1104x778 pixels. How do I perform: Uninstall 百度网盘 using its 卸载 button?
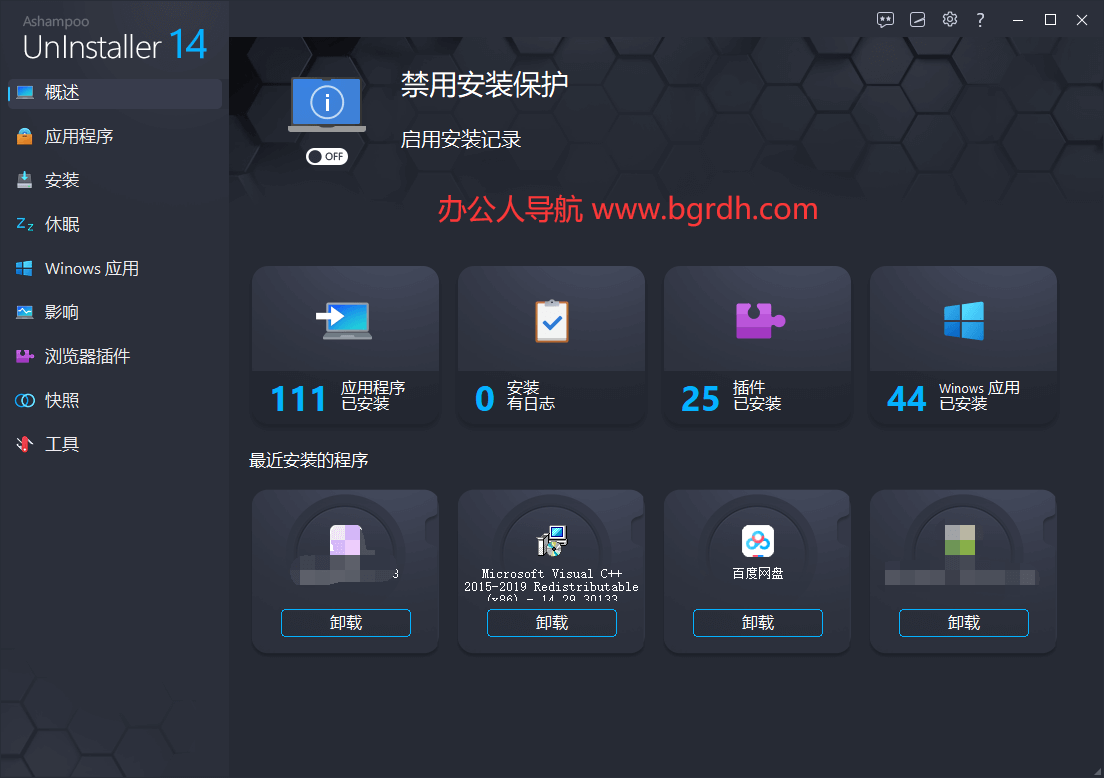757,622
